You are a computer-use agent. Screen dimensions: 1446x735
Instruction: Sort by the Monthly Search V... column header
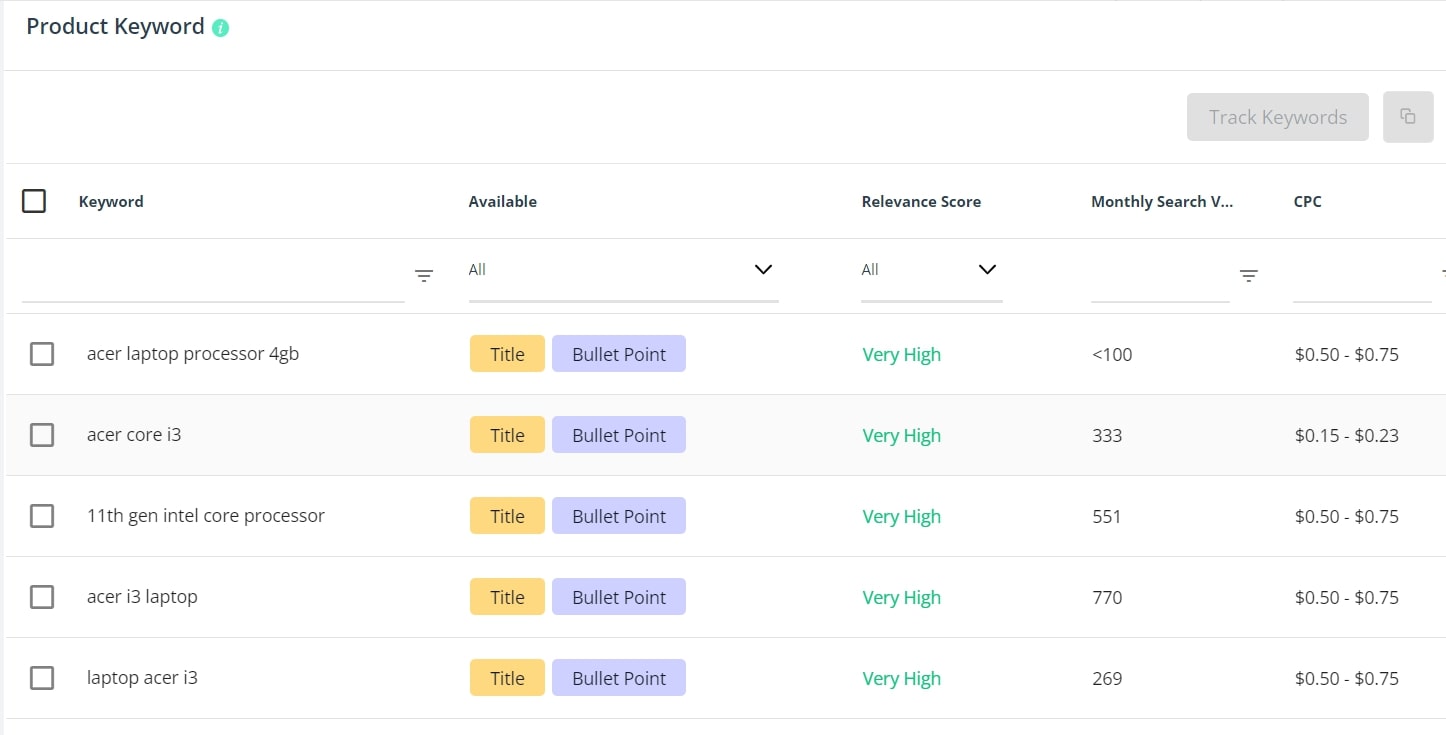[1162, 201]
